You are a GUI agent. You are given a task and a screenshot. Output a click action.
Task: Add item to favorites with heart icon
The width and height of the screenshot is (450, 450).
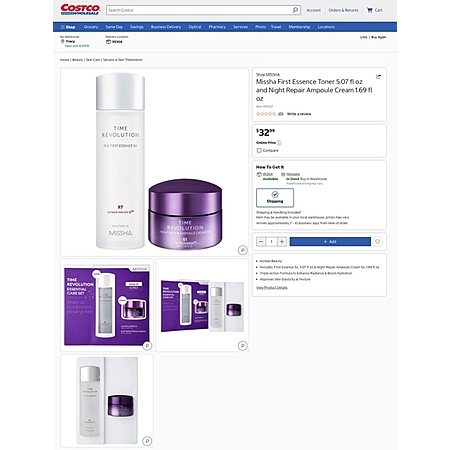(377, 241)
